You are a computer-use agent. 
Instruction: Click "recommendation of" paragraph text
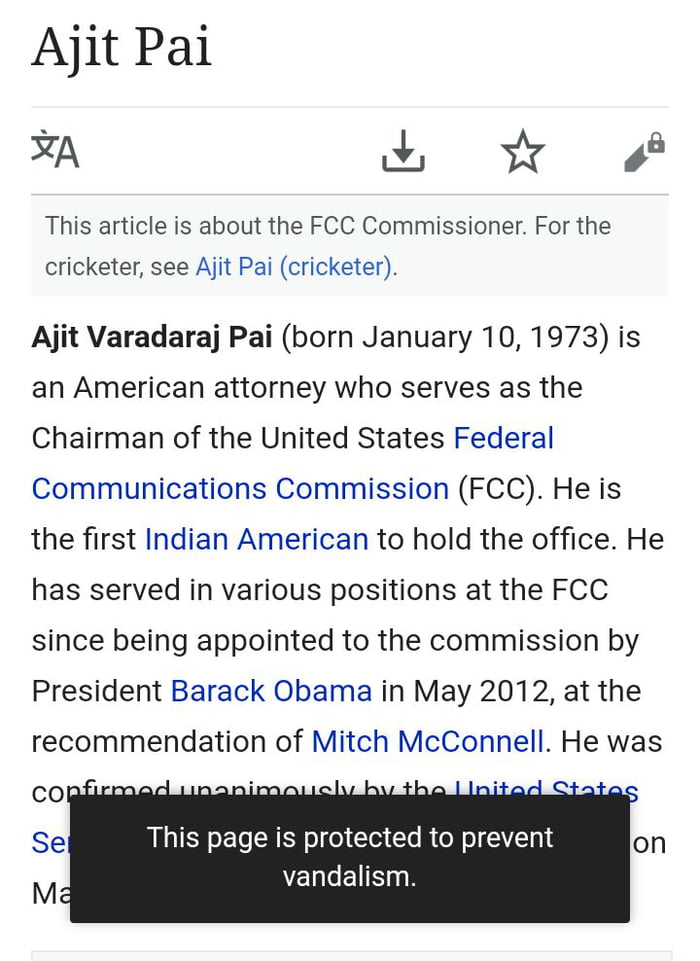pyautogui.click(x=167, y=742)
